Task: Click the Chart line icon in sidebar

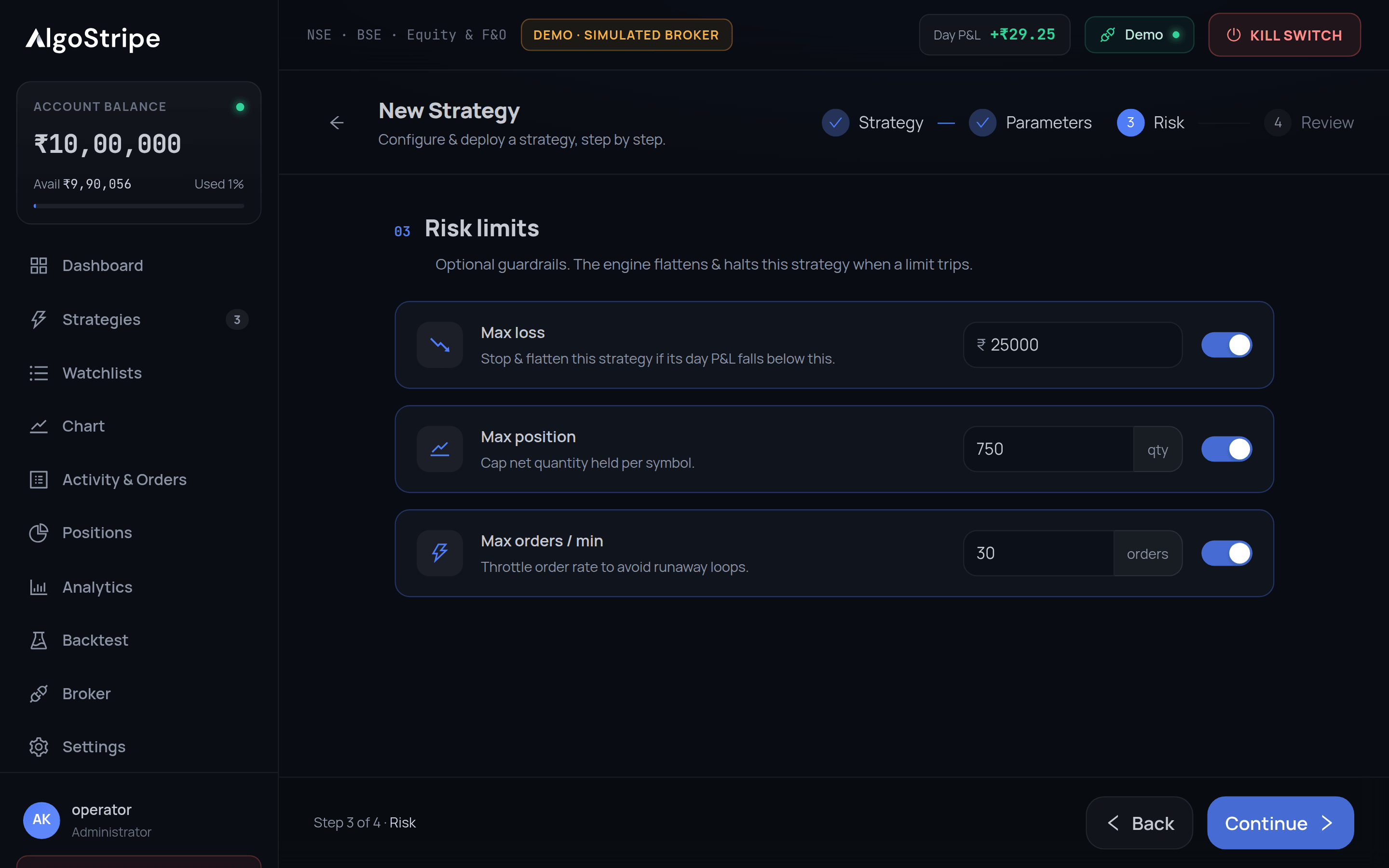Action: click(39, 426)
